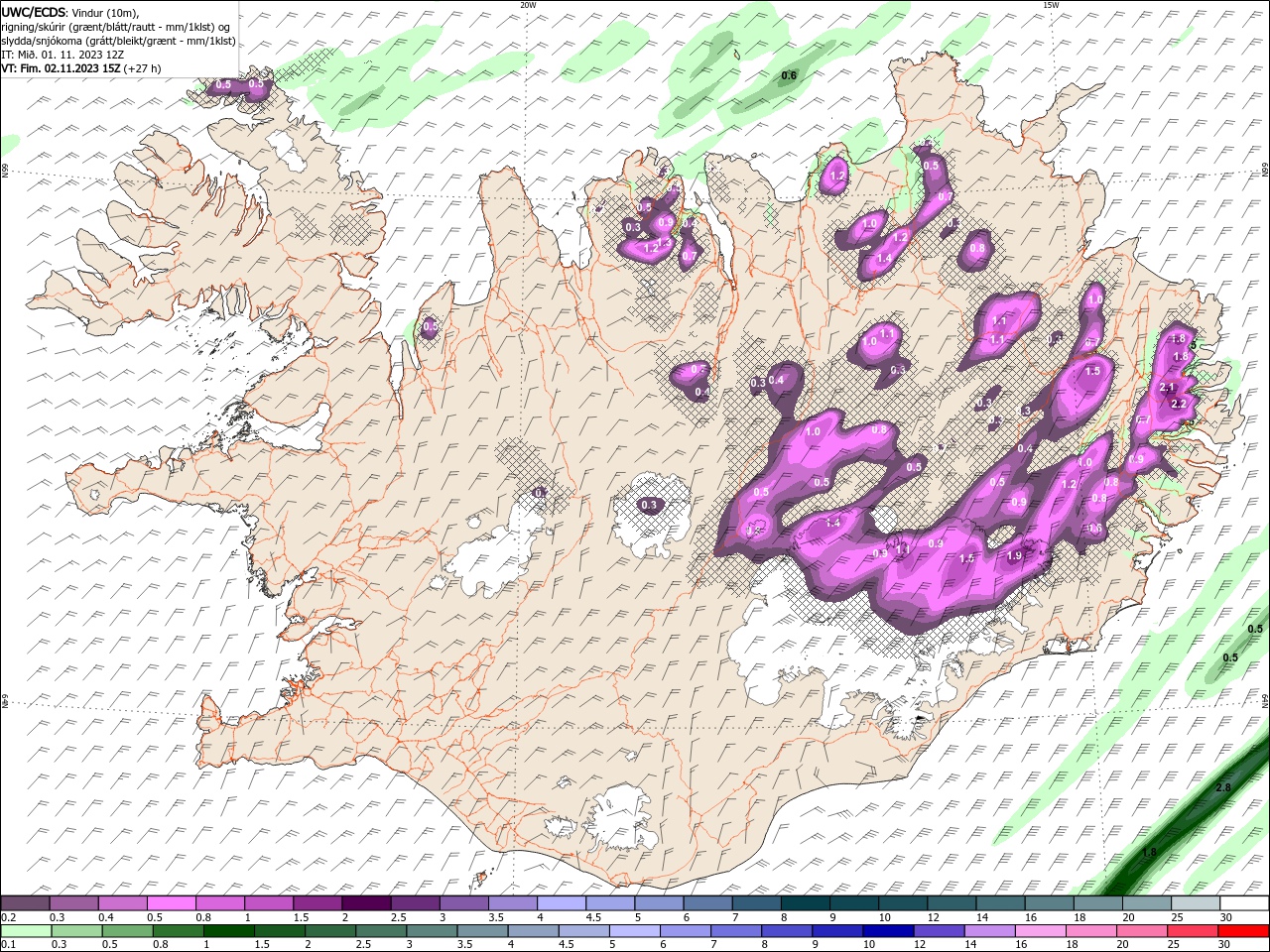The image size is (1270, 952).
Task: Select the rigning/skúrir legend description line
Action: coord(115,27)
